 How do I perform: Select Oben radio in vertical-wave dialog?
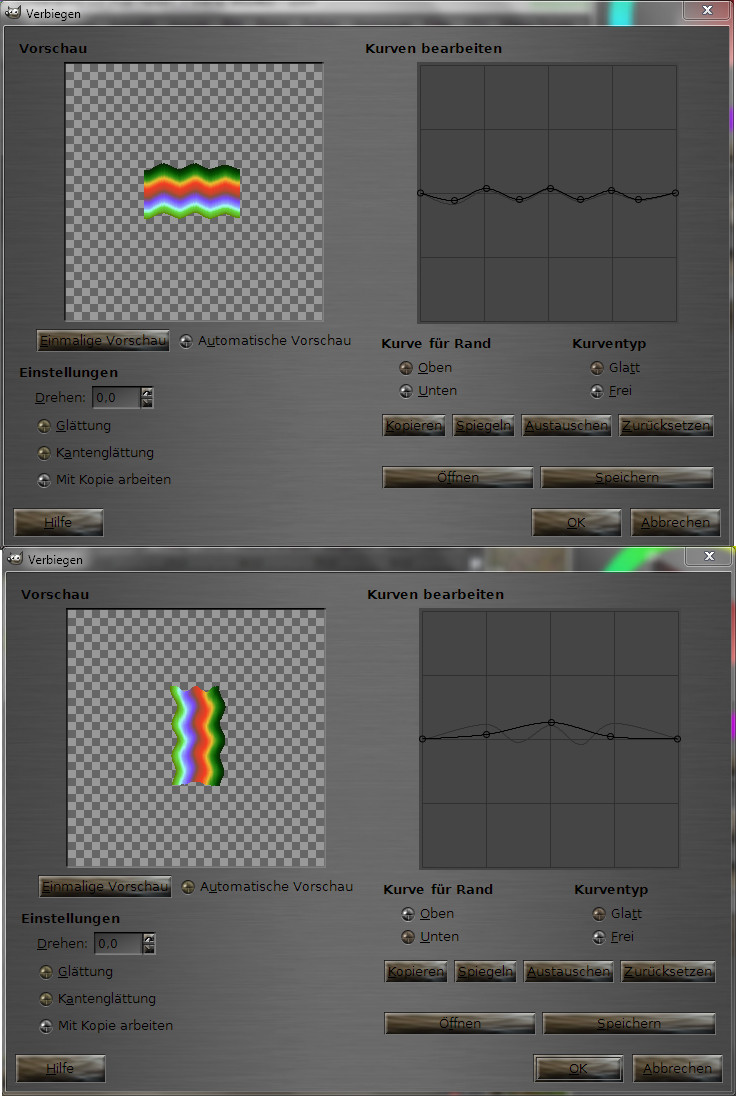pyautogui.click(x=408, y=914)
